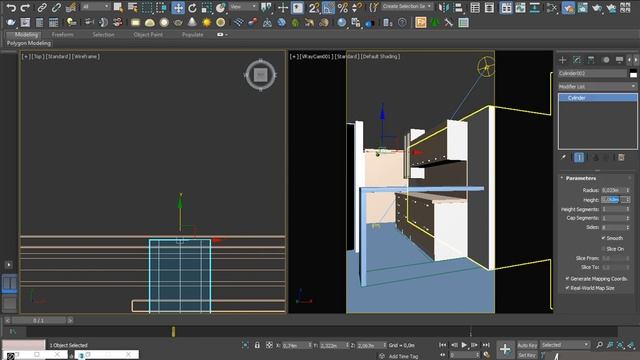This screenshot has height=360, width=640.
Task: Redo the last undone action
Action: 25,7
